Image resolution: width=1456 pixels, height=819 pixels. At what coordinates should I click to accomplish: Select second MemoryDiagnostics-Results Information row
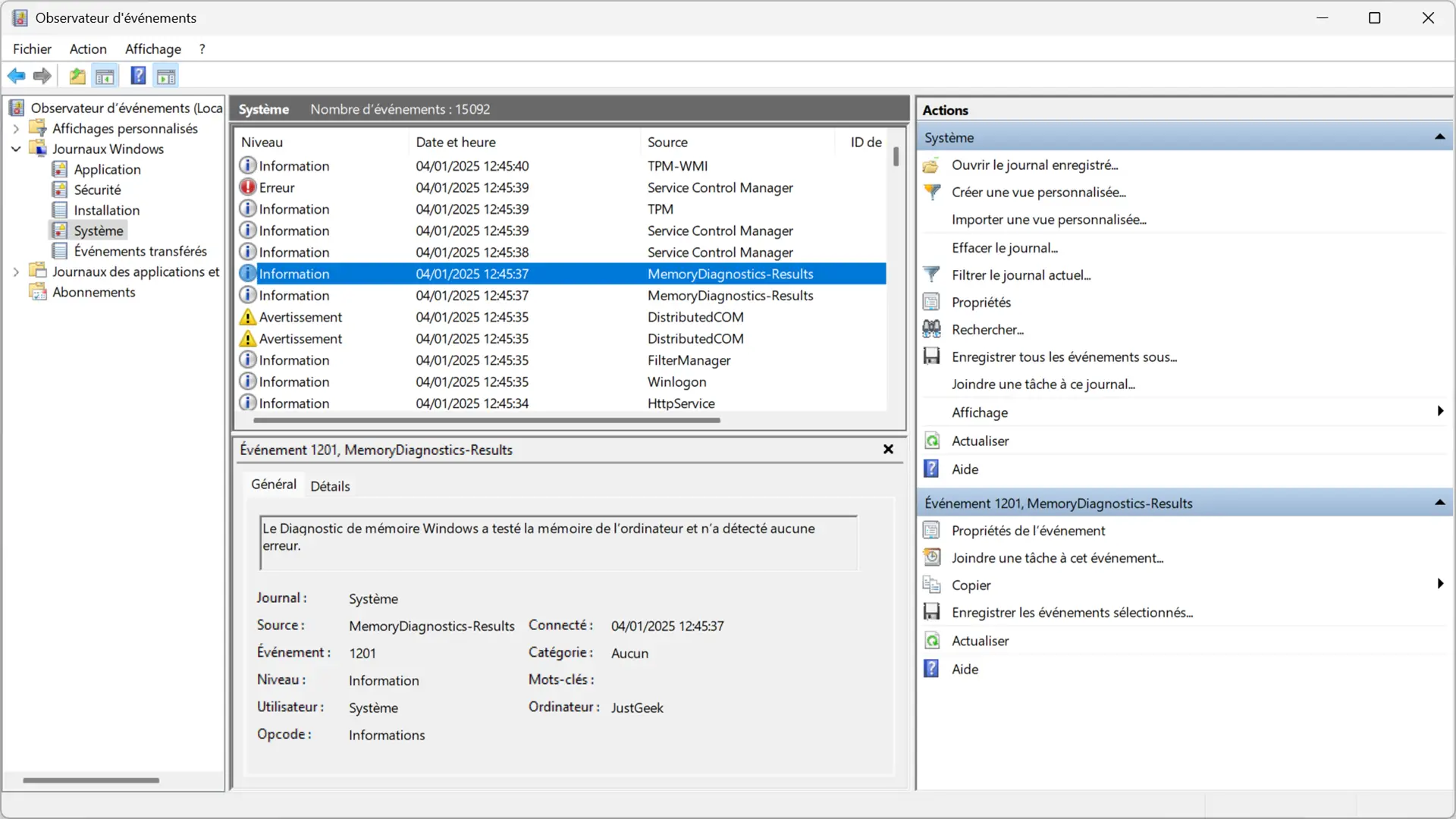[561, 295]
